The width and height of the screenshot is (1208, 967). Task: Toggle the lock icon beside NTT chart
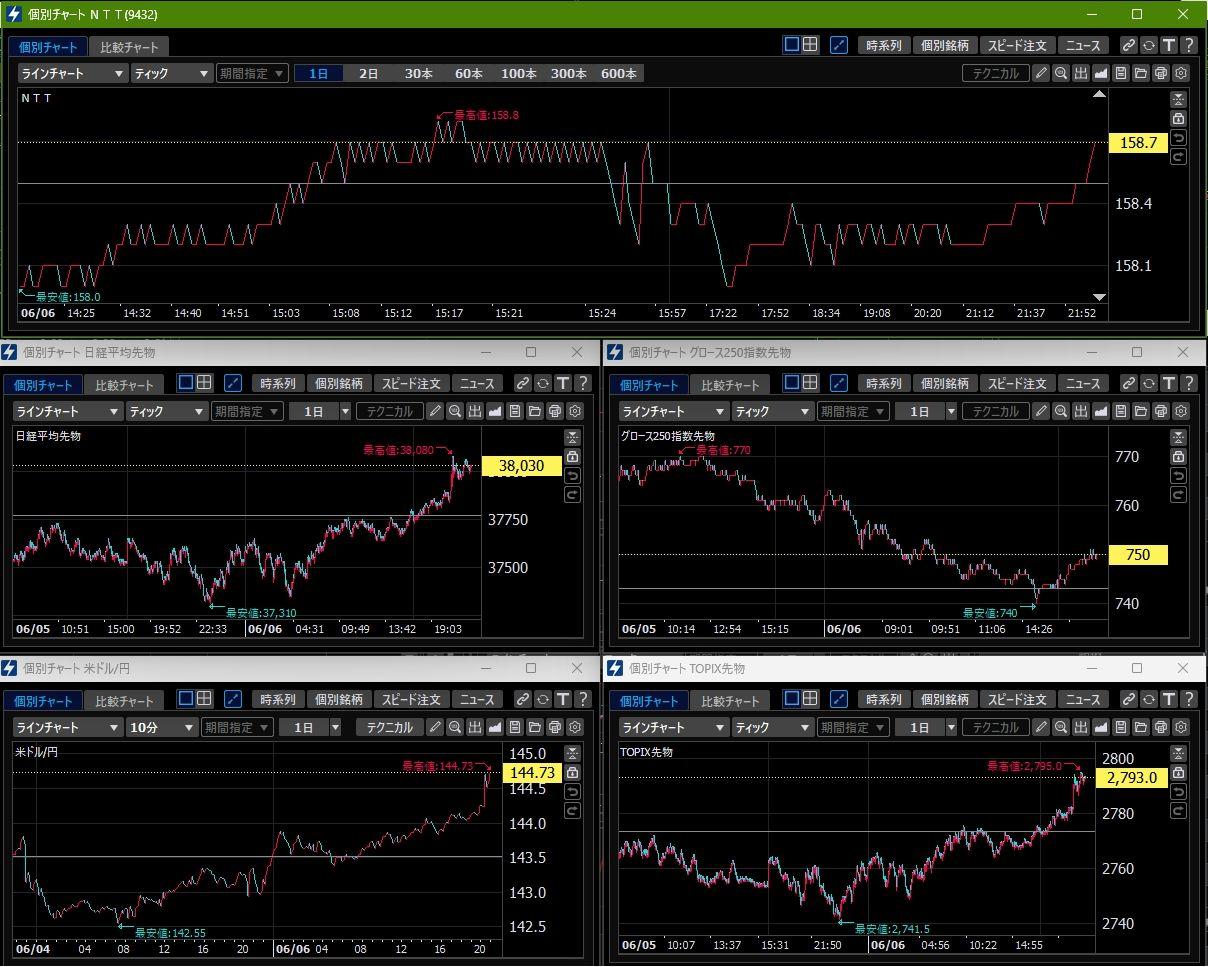[1179, 119]
